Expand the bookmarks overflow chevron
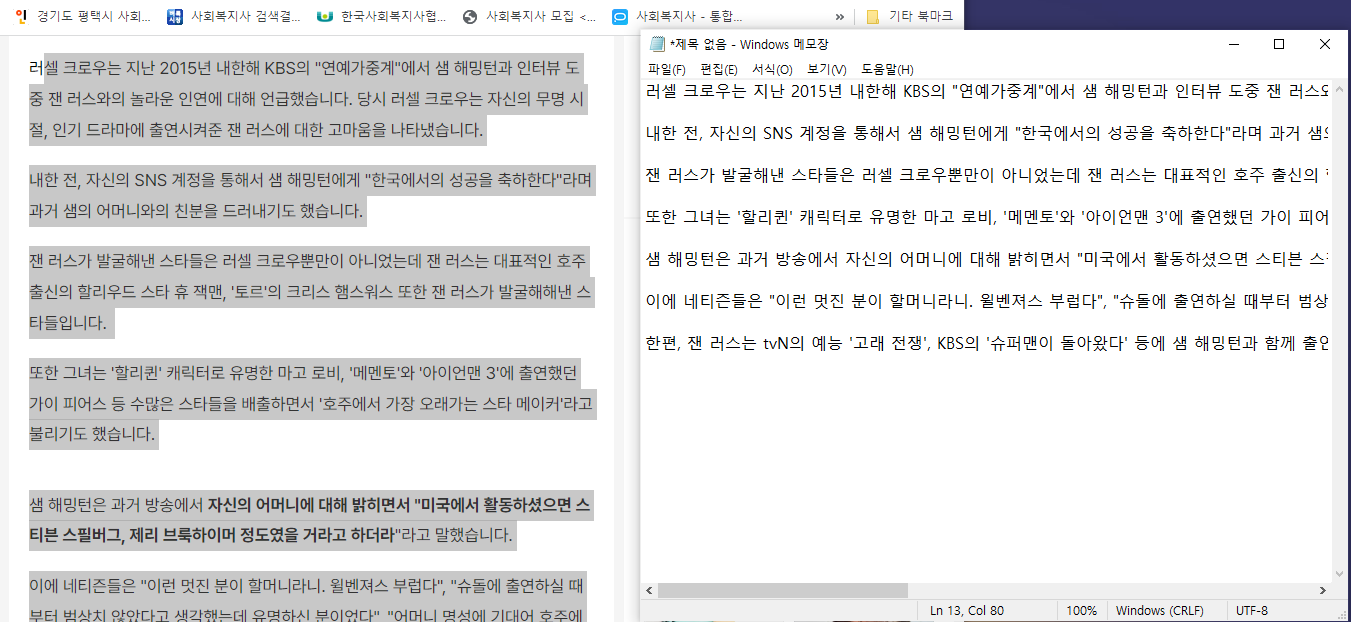The width and height of the screenshot is (1351, 622). click(840, 16)
